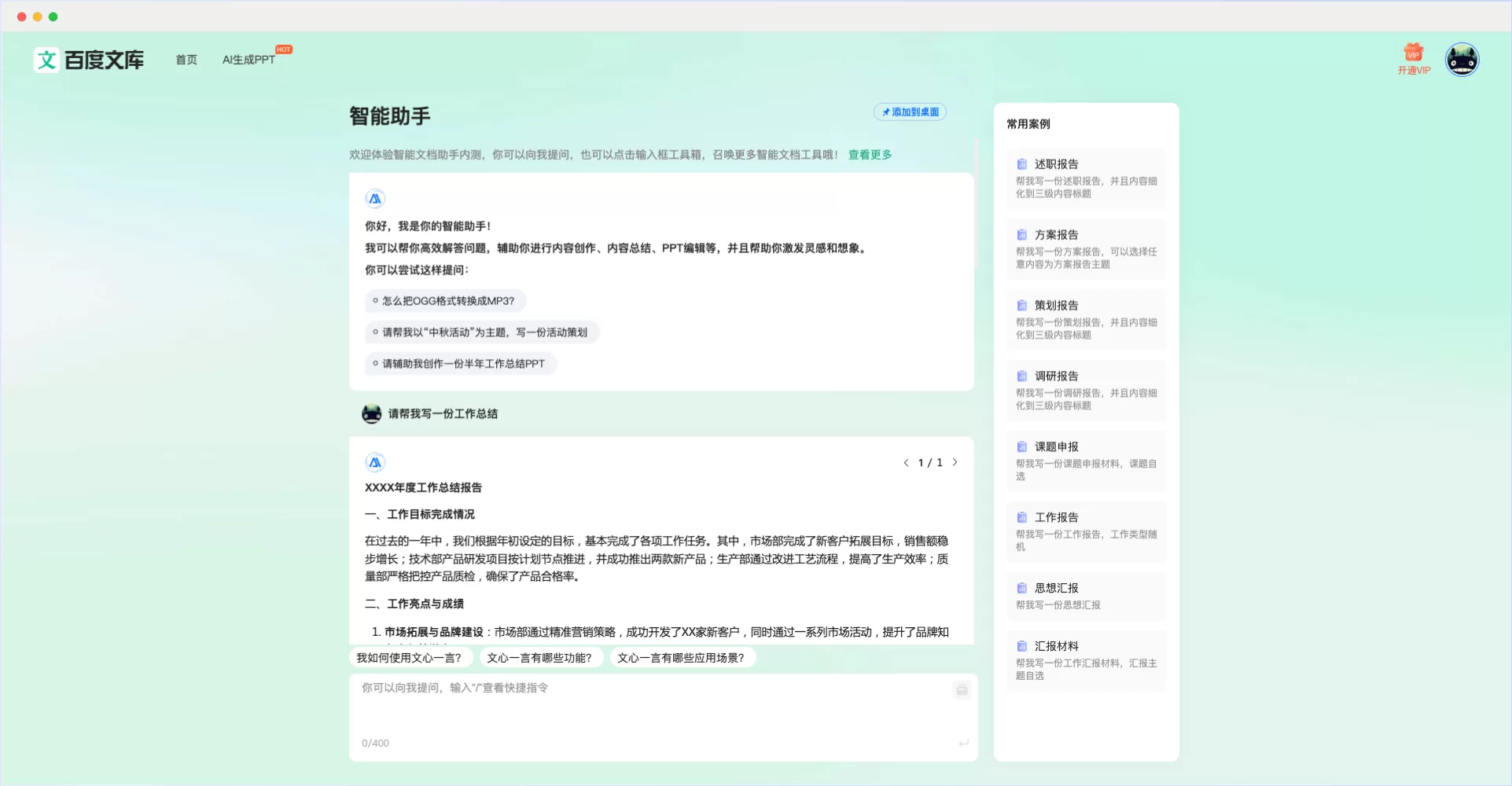Click the 汇报材料 document icon
Screen dimensions: 1512x786
[x=1021, y=646]
